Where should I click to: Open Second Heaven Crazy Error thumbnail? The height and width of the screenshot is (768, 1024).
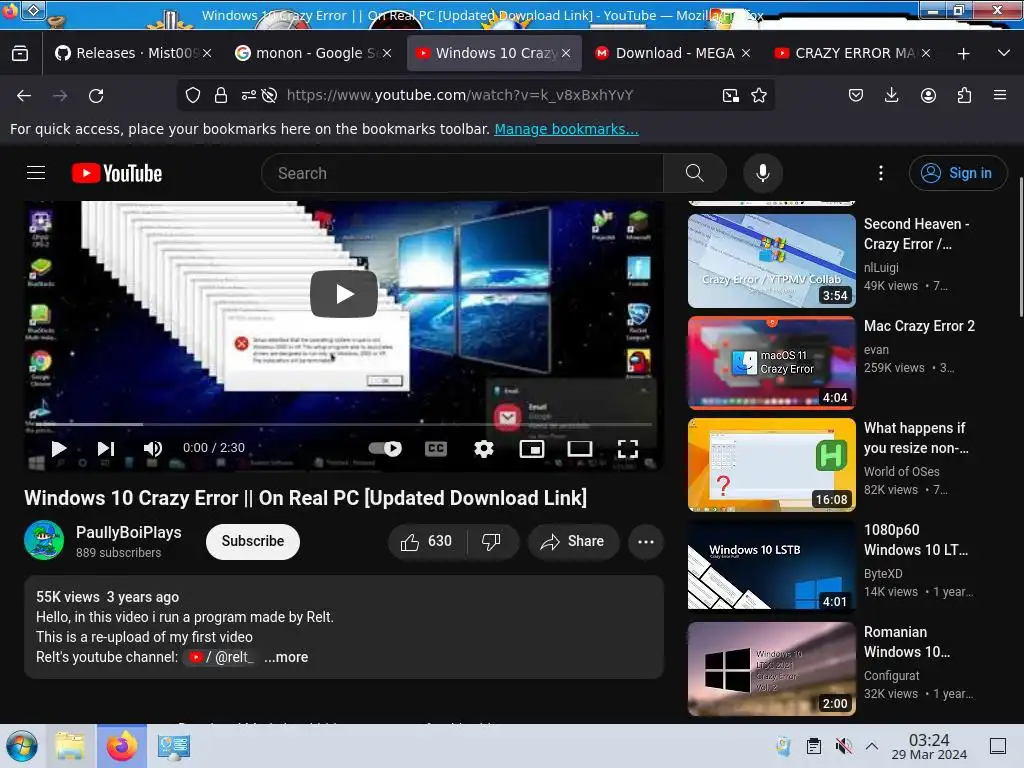(771, 261)
